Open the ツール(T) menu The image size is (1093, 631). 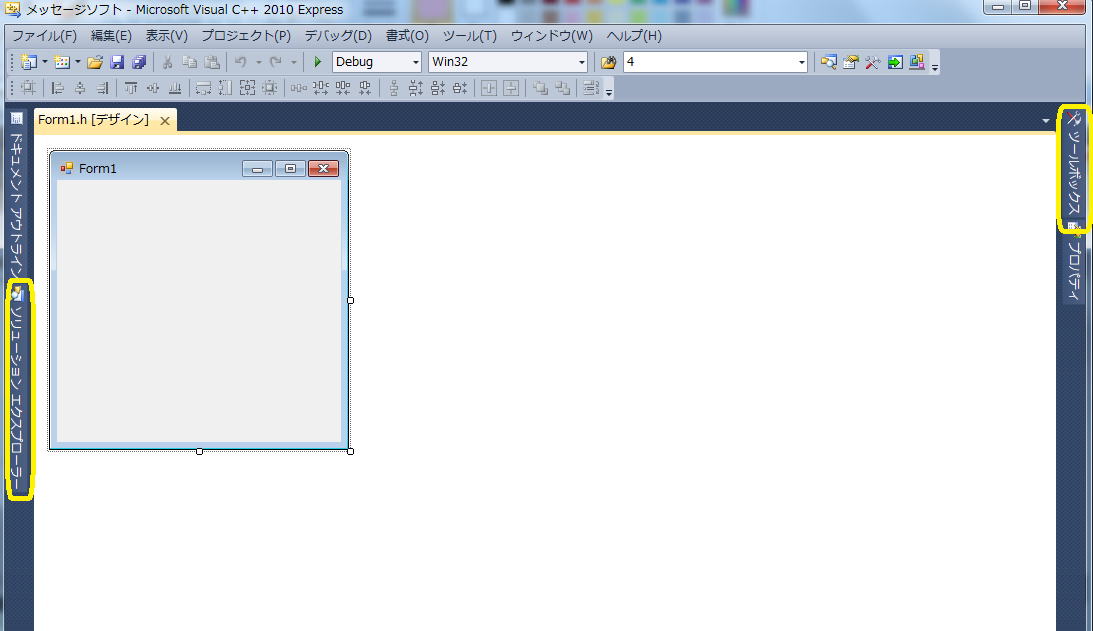point(470,36)
